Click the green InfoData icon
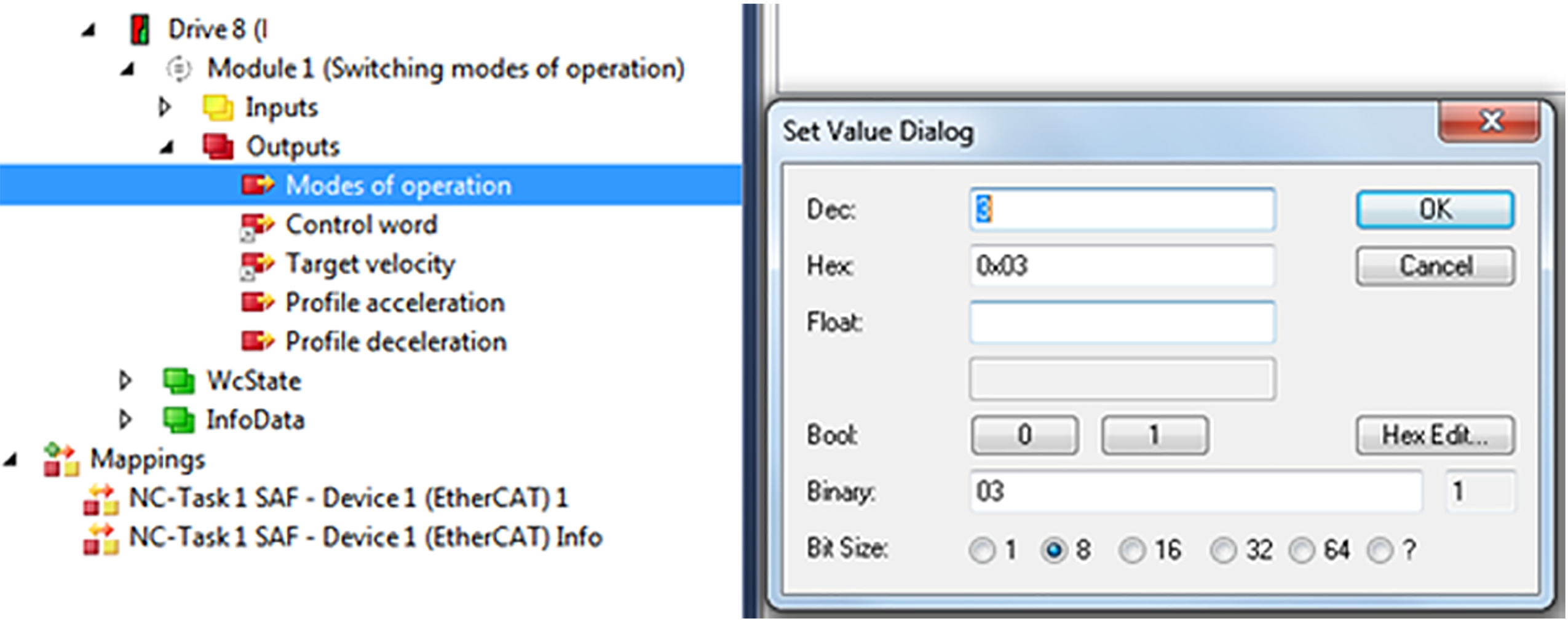The image size is (1568, 629). click(x=178, y=420)
